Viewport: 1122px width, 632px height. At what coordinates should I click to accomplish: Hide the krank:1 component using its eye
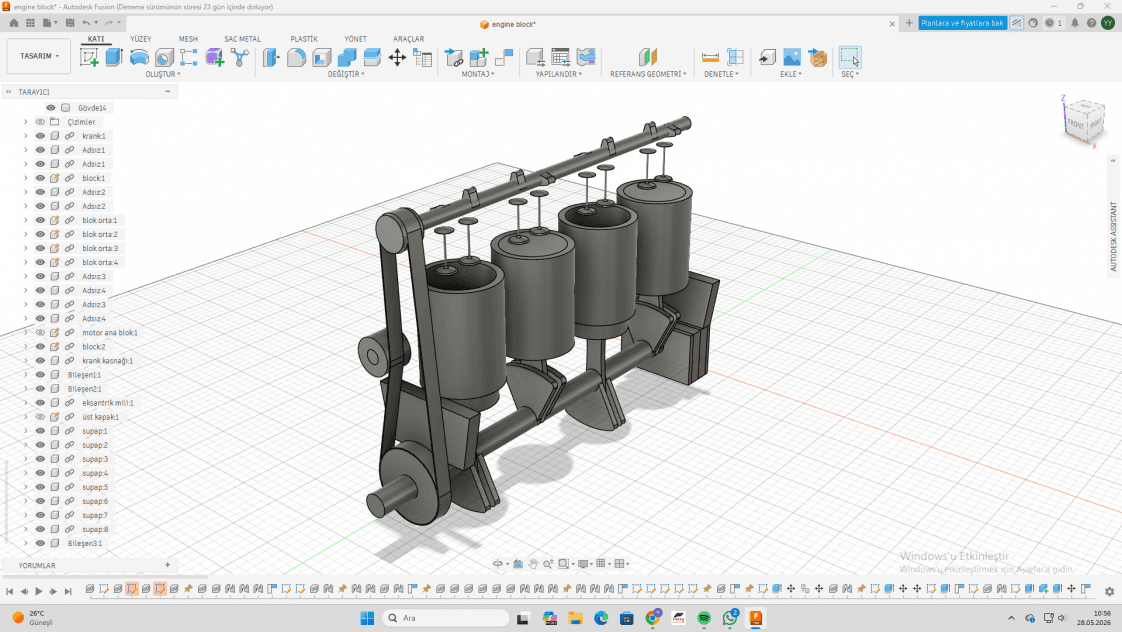(x=40, y=136)
